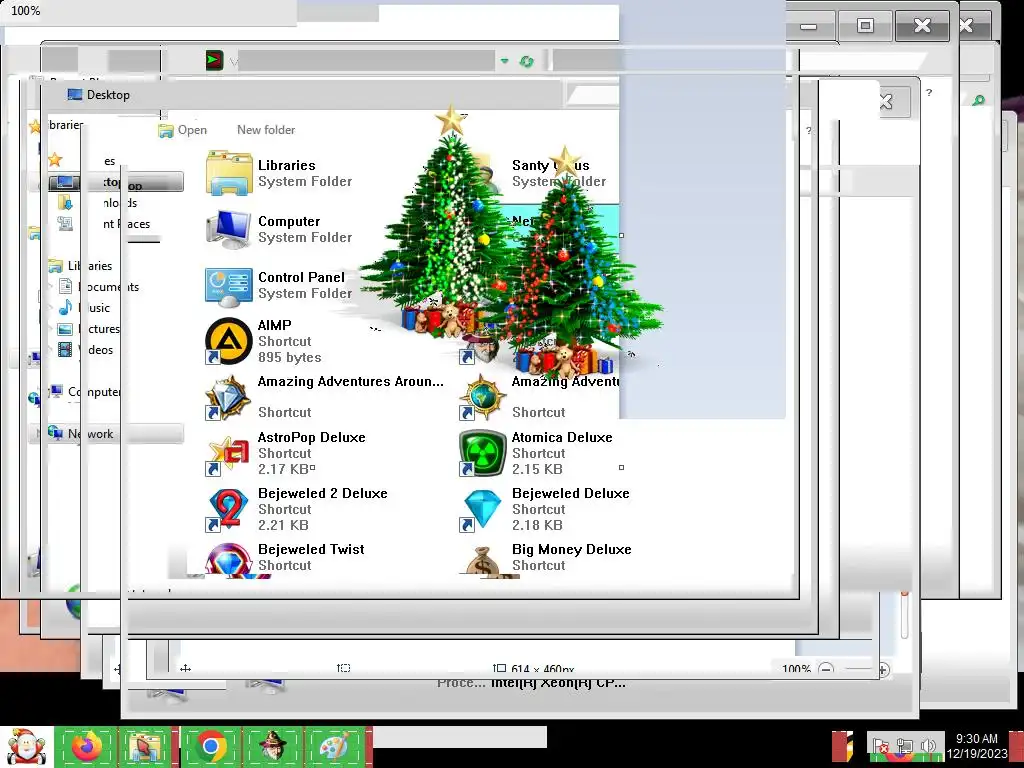Launch the Atomica Deluxe shortcut icon
1024x768 pixels.
tap(482, 453)
